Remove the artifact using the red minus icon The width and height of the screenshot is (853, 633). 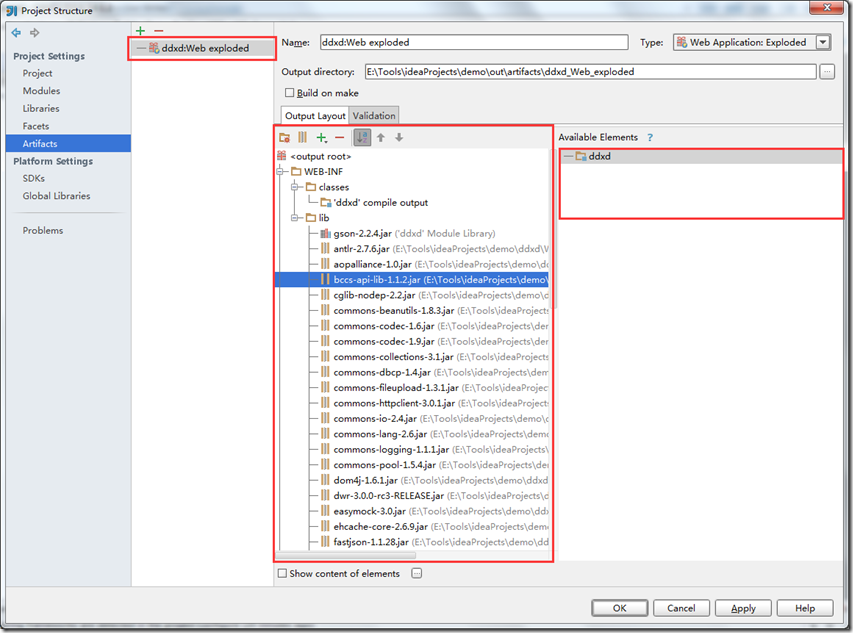coord(157,30)
